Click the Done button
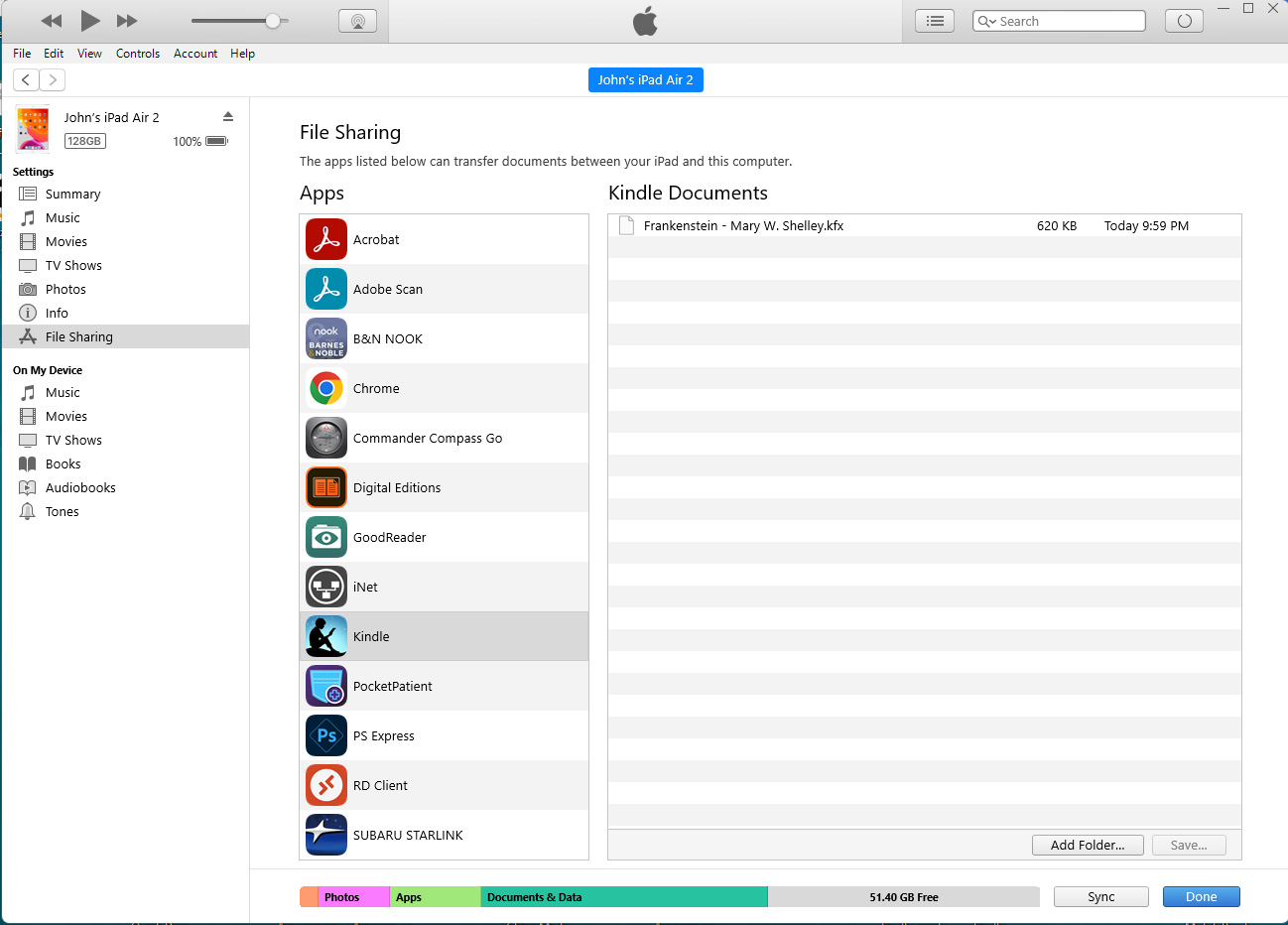 coord(1201,896)
